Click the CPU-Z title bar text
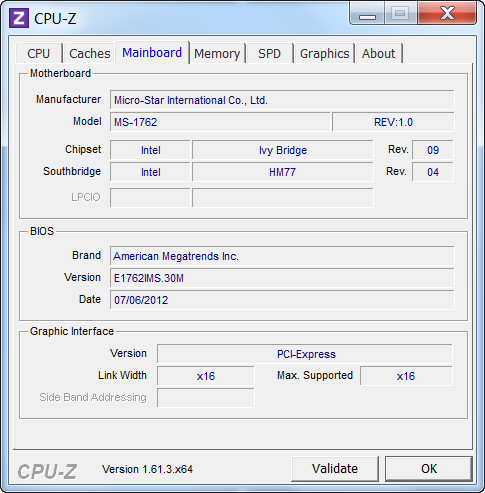The image size is (485, 493). pos(55,18)
